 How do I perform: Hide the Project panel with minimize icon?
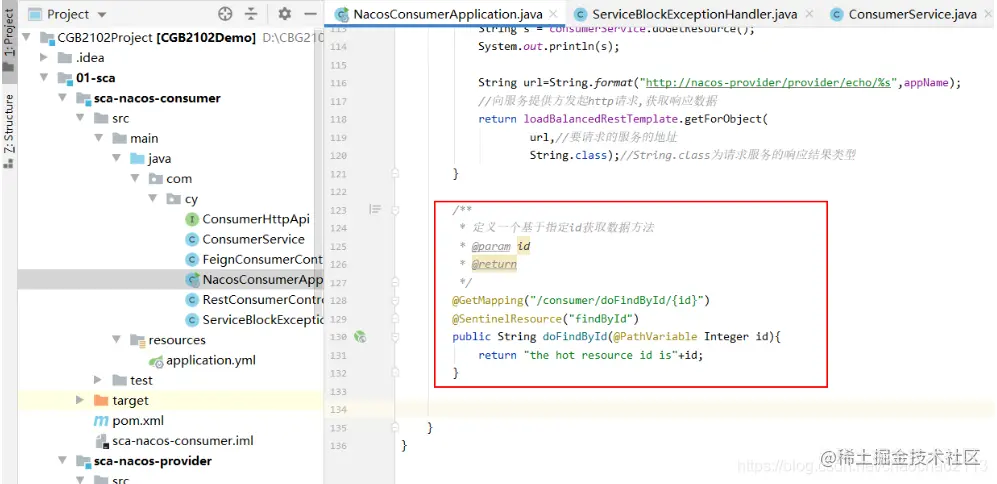coord(310,14)
